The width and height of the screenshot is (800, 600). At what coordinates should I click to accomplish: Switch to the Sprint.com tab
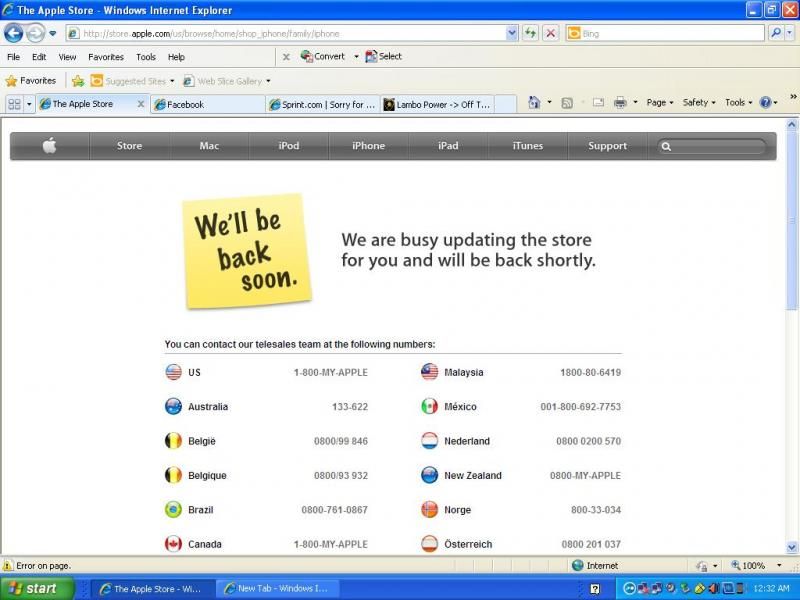click(x=322, y=104)
